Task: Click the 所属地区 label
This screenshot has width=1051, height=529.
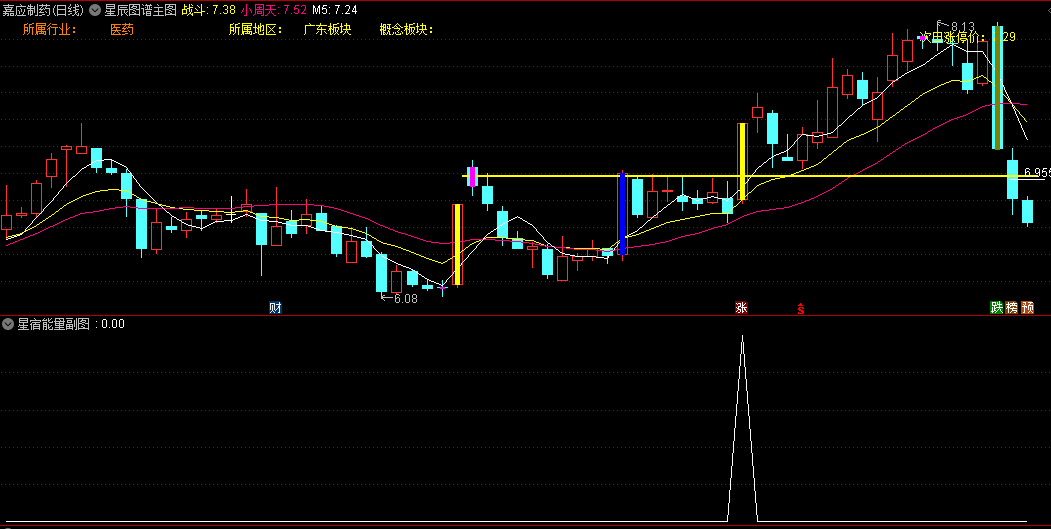Action: pyautogui.click(x=256, y=30)
